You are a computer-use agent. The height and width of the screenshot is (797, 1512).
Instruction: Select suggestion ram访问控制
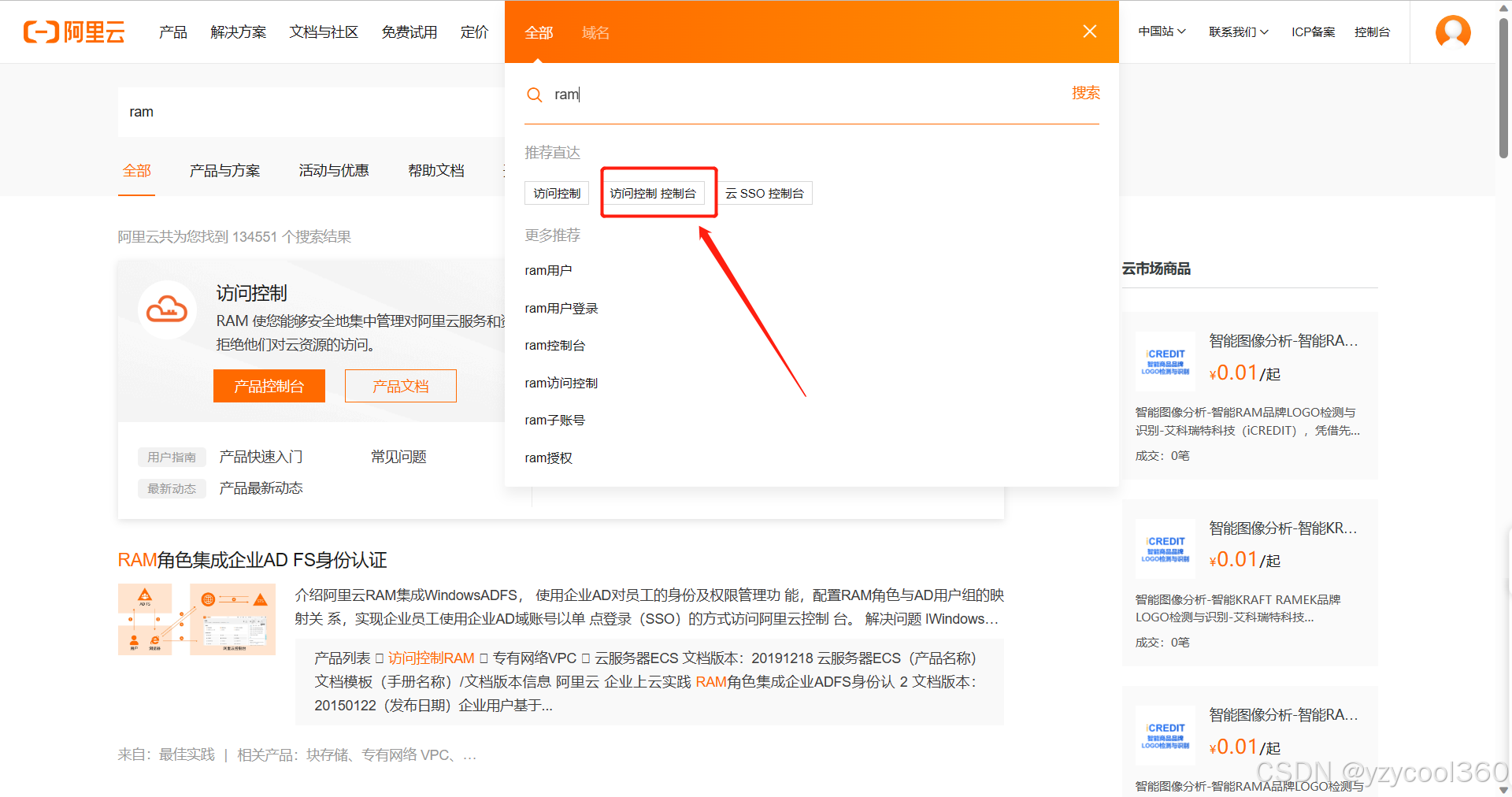tap(561, 383)
